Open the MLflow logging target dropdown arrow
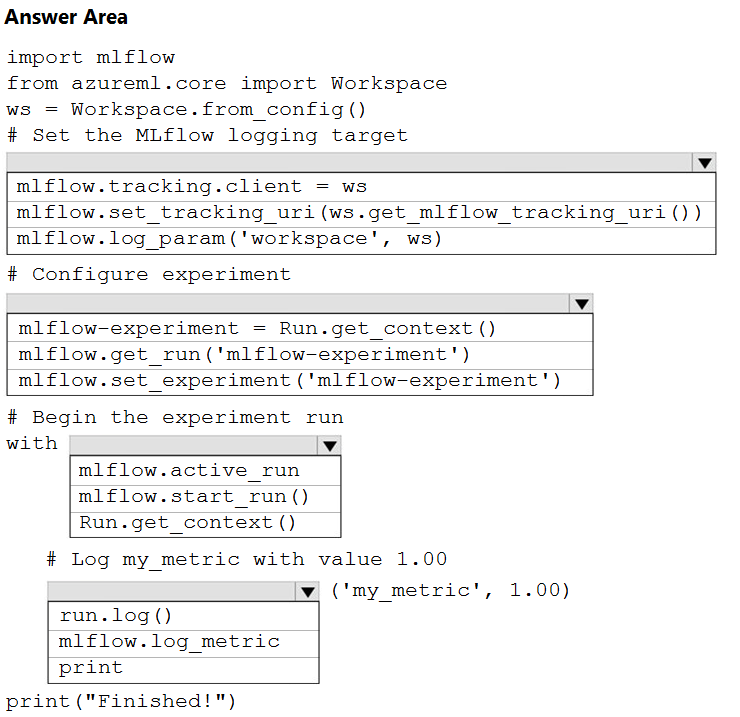 [x=704, y=163]
